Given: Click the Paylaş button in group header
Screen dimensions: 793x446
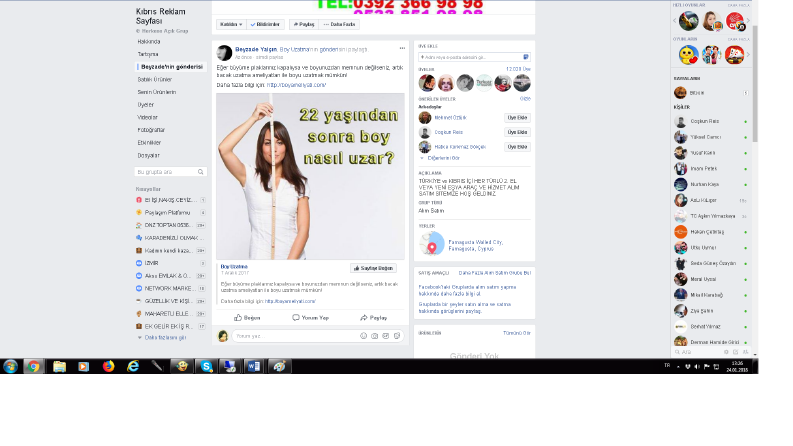Looking at the screenshot, I should pos(304,24).
